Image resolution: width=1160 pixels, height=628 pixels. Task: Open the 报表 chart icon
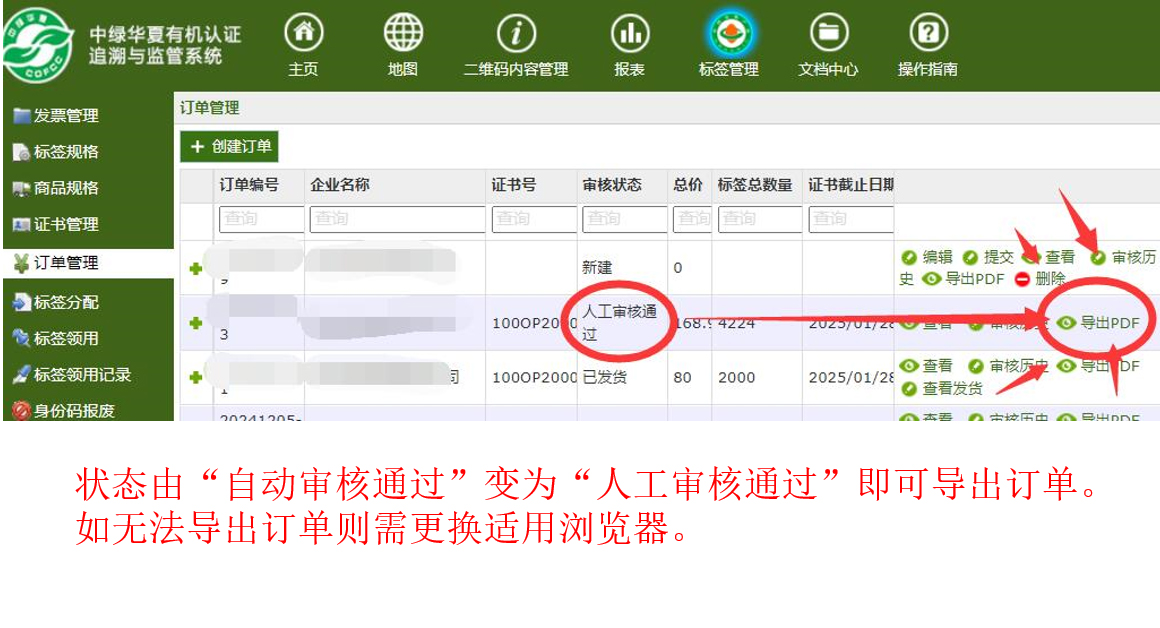click(629, 34)
